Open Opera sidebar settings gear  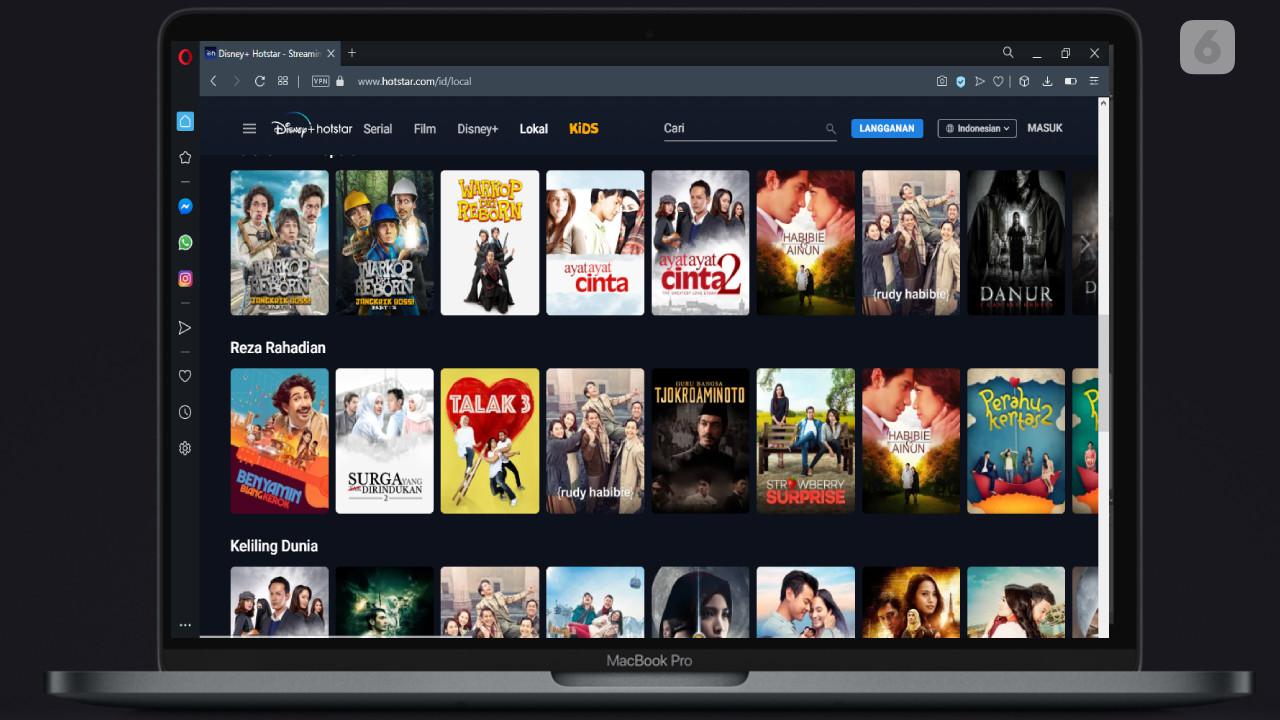coord(185,448)
